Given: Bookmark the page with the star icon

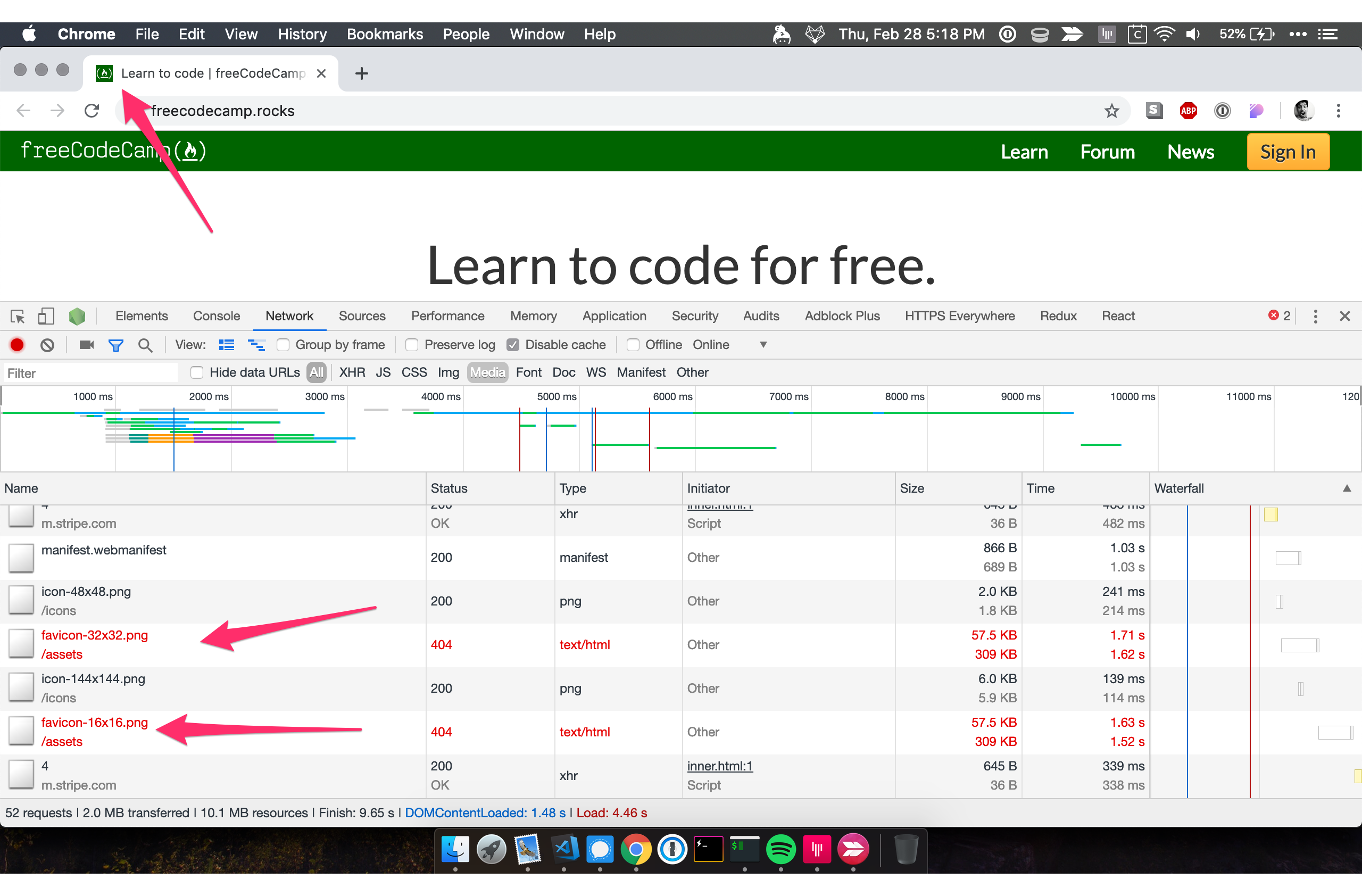Looking at the screenshot, I should tap(1111, 111).
